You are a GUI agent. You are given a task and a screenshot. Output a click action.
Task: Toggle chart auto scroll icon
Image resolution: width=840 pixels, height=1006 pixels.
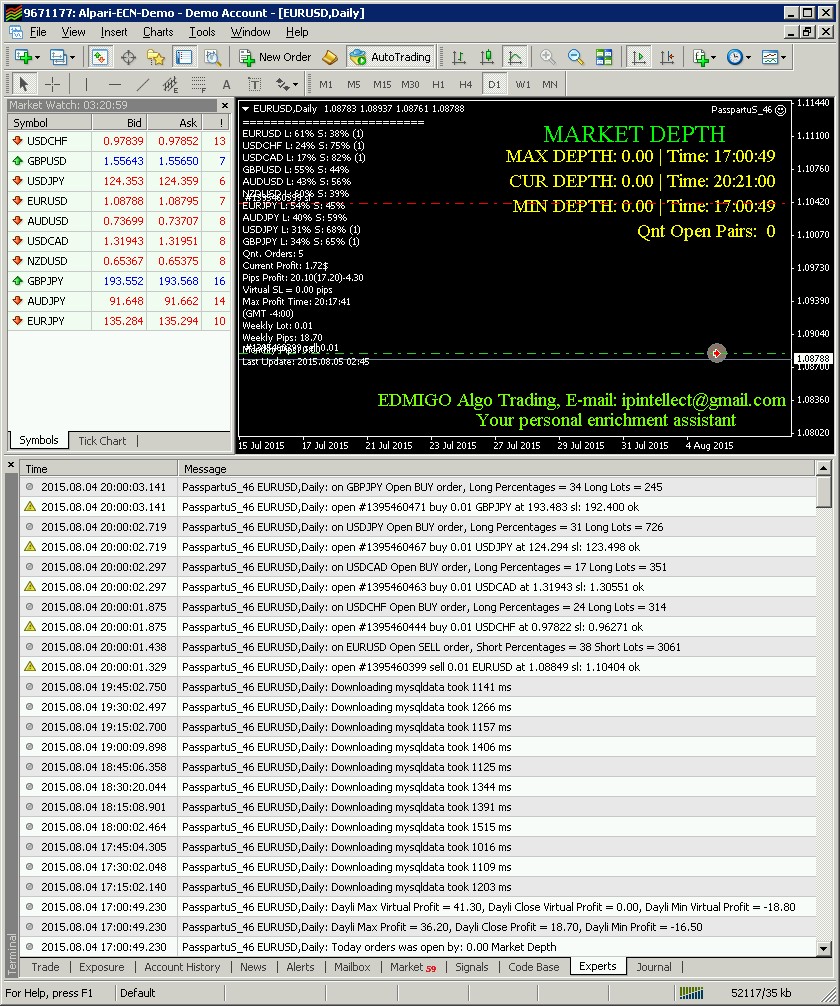click(x=639, y=57)
